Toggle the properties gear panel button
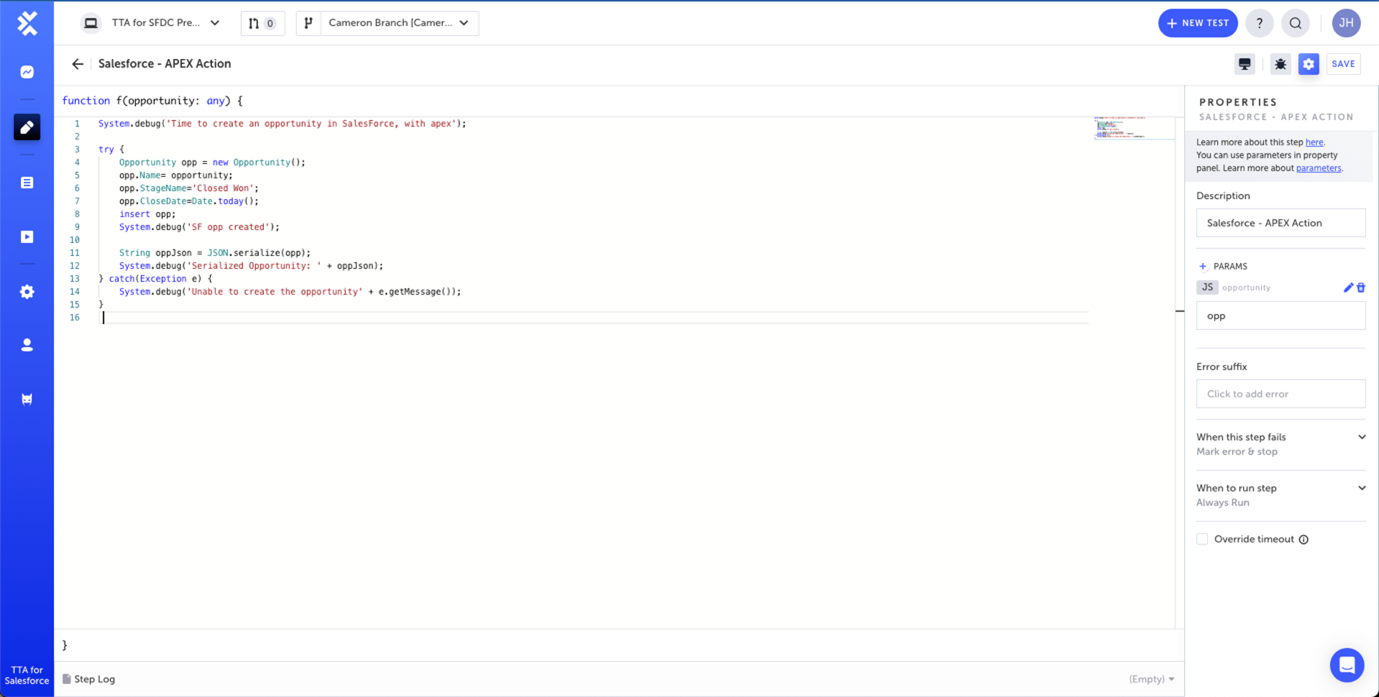 [x=1308, y=64]
